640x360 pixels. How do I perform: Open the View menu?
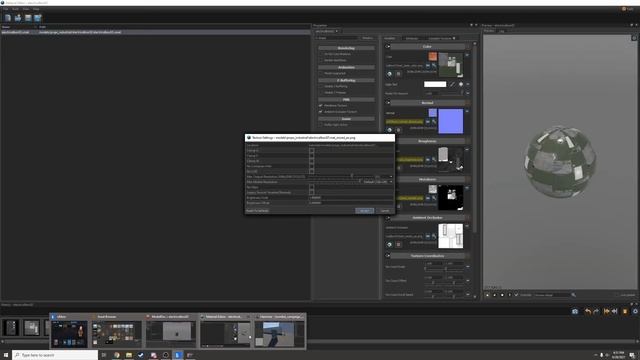coord(26,9)
